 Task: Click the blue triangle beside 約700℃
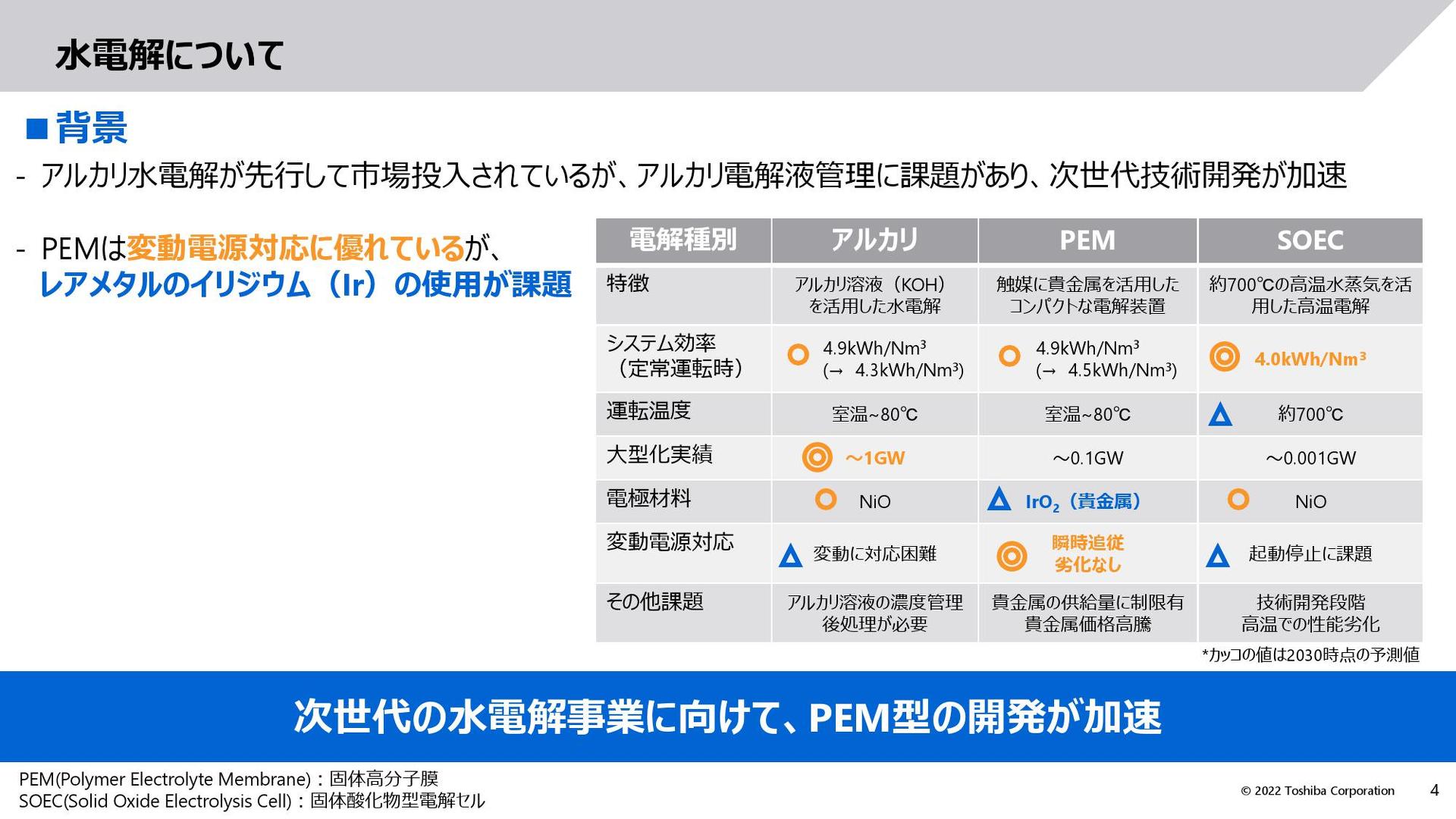coord(1219,414)
